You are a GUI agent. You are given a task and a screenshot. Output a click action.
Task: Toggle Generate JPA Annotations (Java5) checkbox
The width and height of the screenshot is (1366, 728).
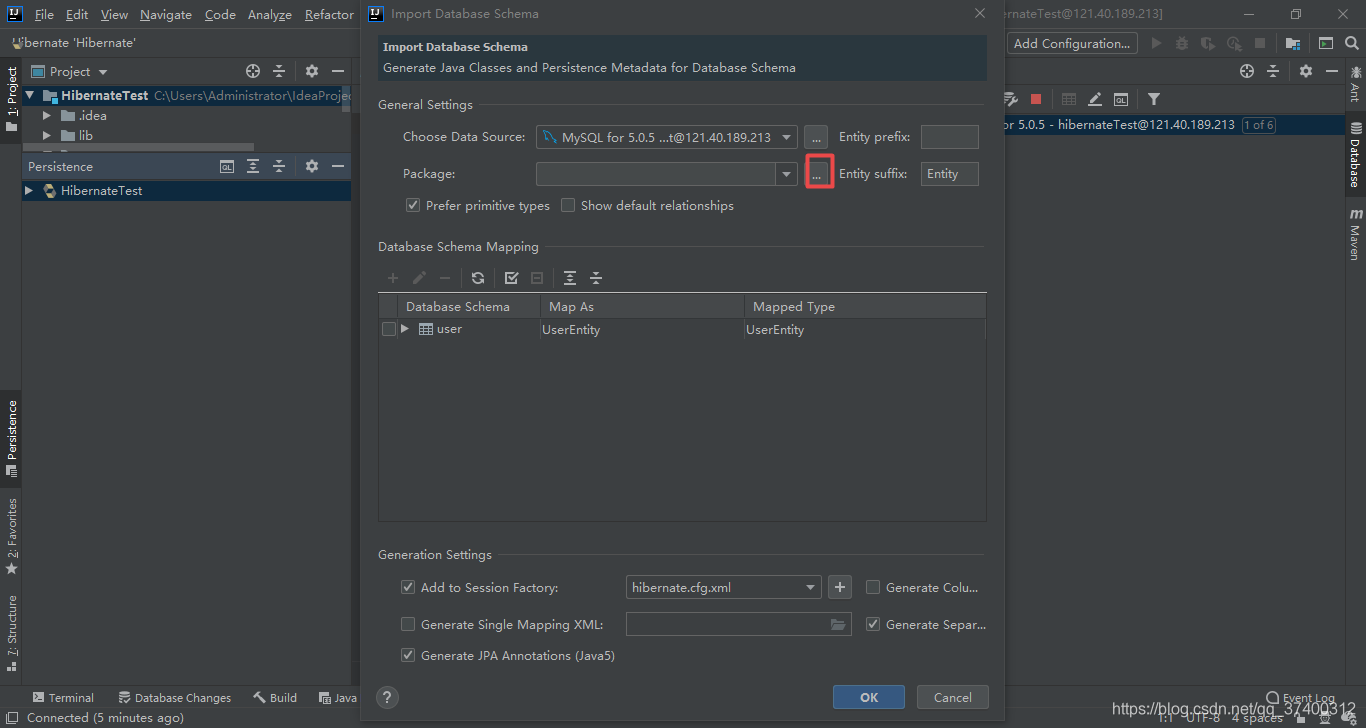pyautogui.click(x=408, y=655)
